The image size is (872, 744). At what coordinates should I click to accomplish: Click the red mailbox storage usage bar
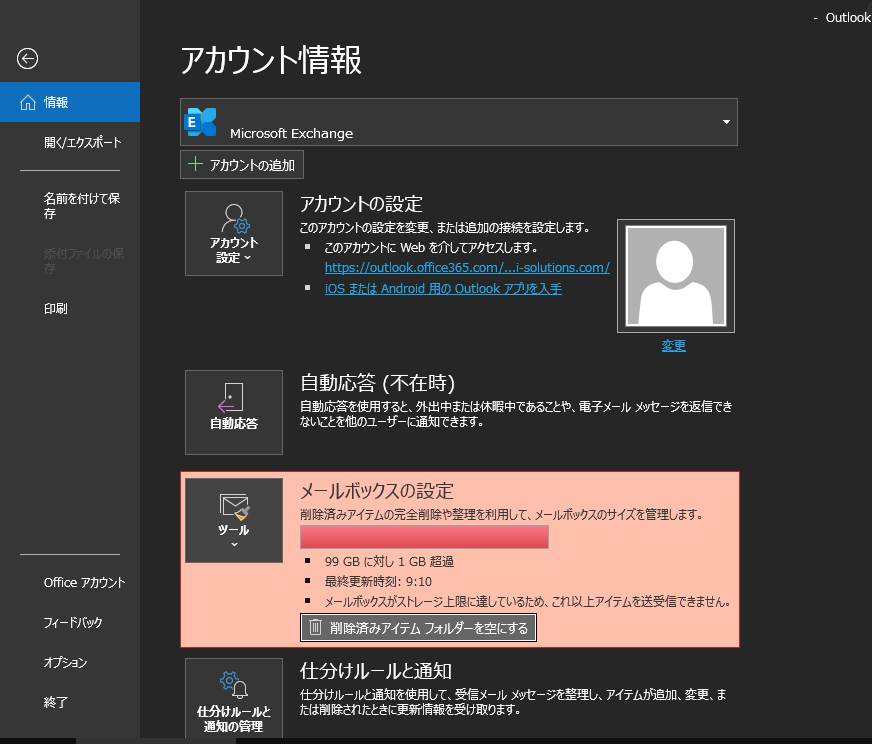(424, 537)
